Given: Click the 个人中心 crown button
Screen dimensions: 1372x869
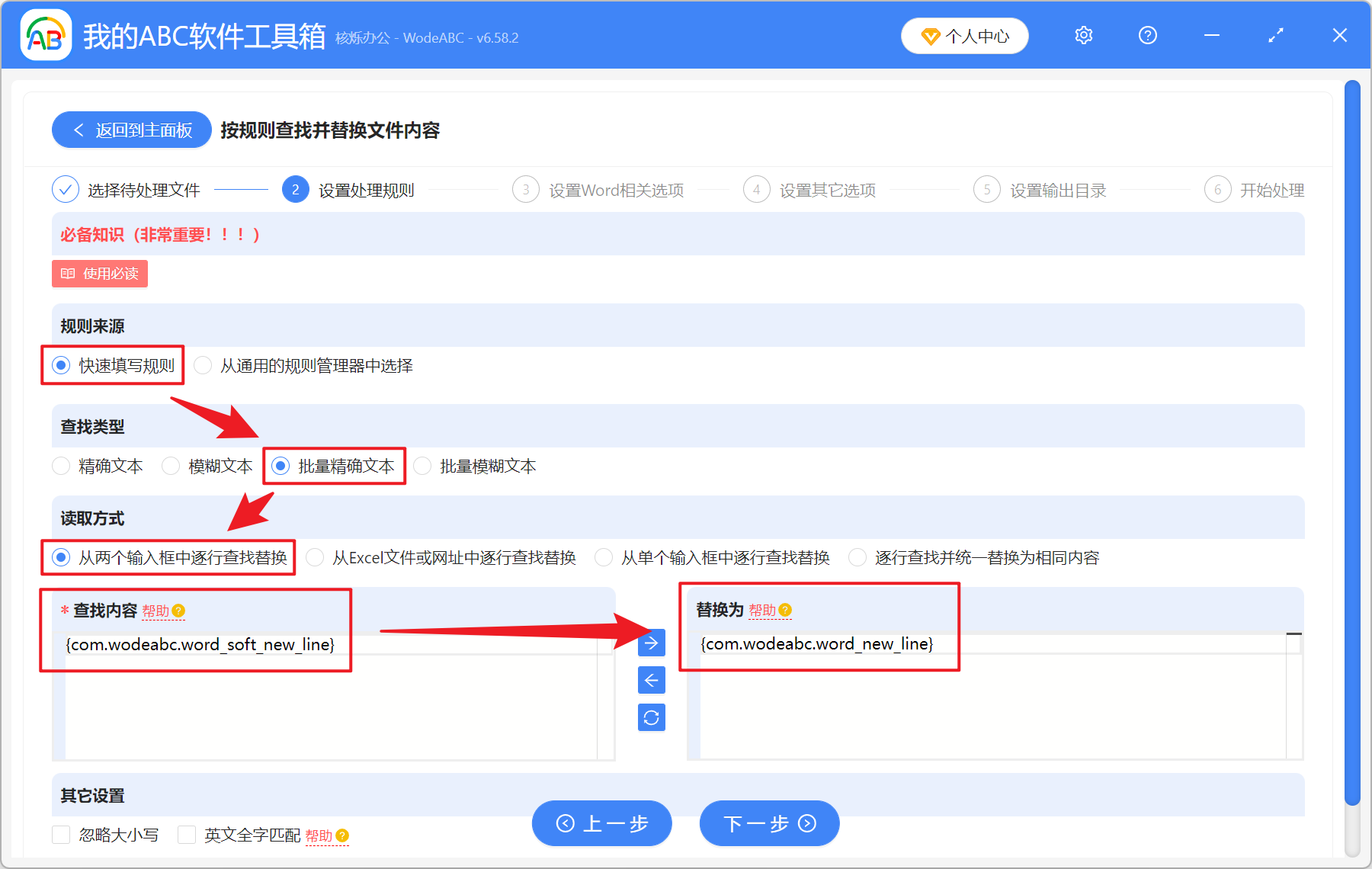Looking at the screenshot, I should [964, 35].
